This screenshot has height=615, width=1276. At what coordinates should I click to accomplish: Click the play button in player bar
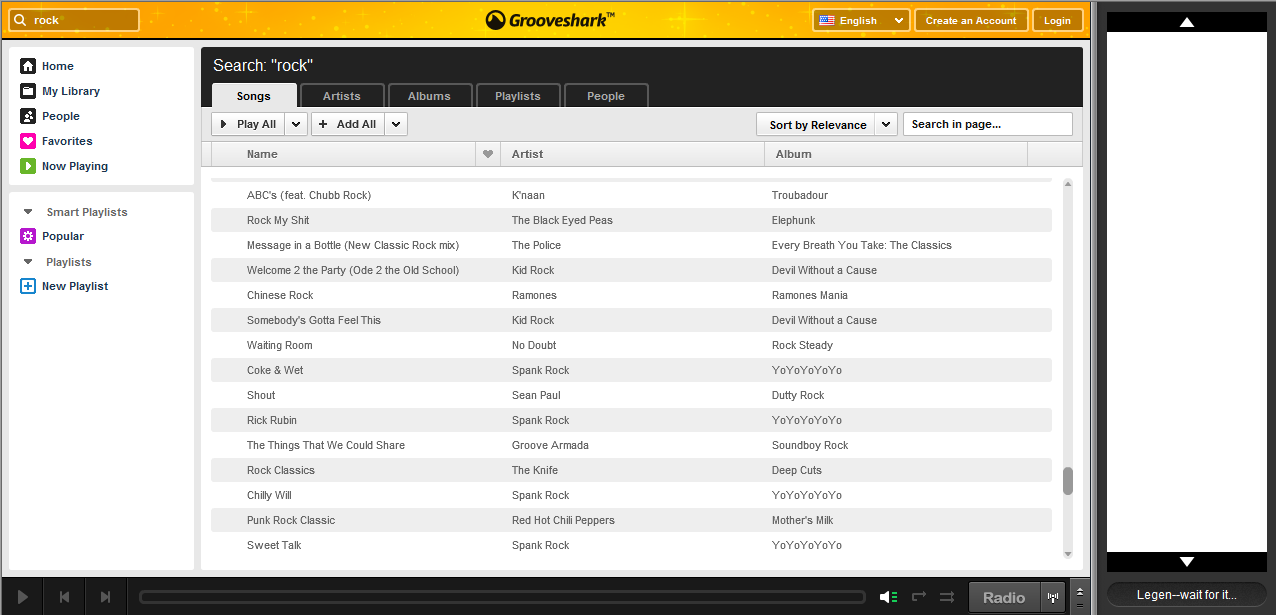(22, 597)
